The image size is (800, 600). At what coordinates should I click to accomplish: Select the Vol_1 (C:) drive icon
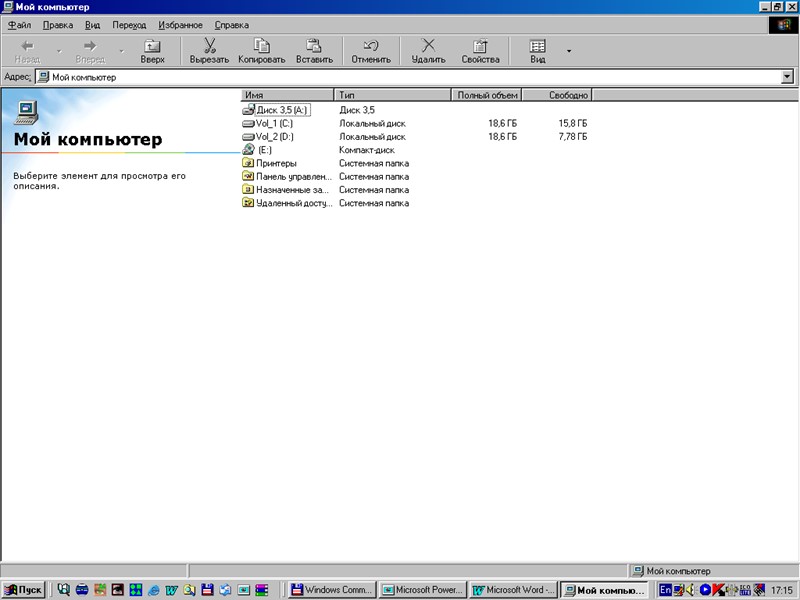click(x=248, y=123)
